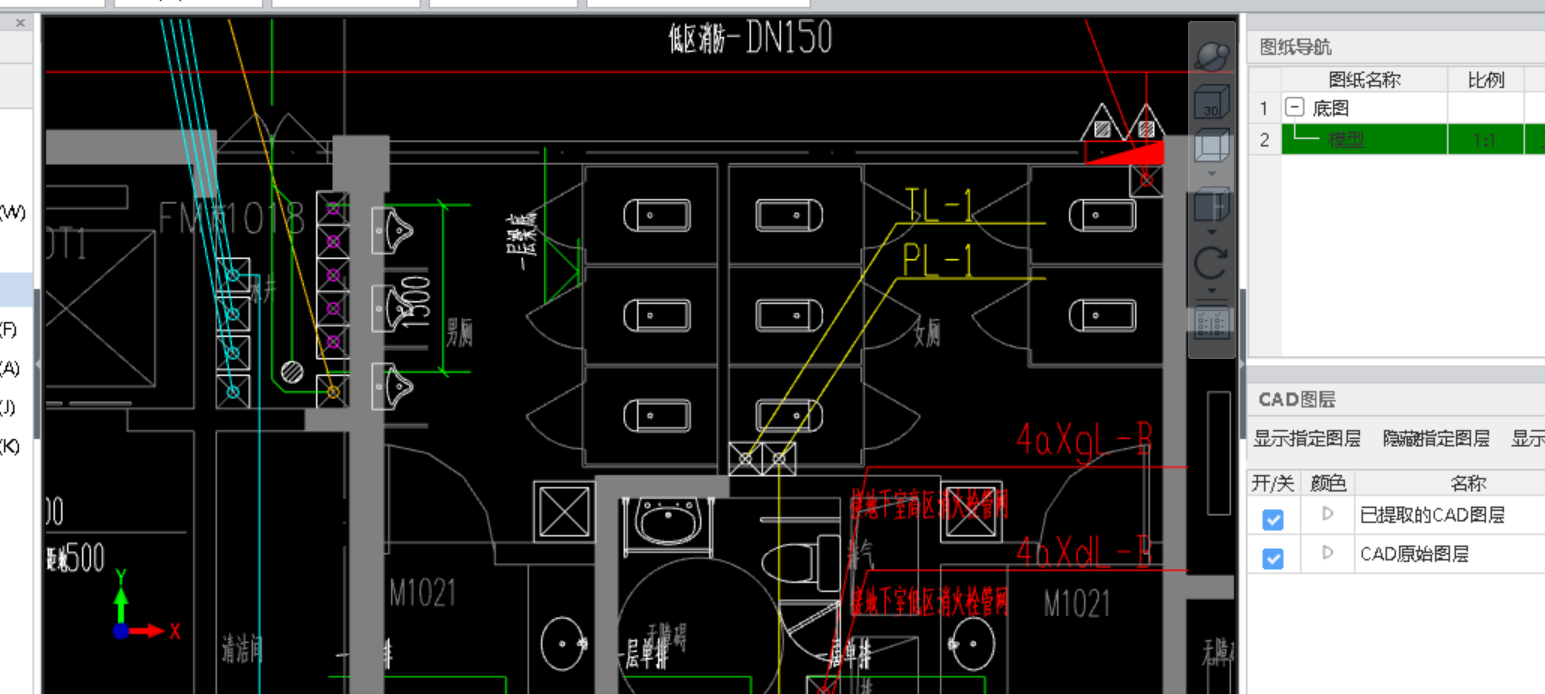Screen dimensions: 1545x694
Task: Click the 名称 column header
Action: pos(1468,484)
